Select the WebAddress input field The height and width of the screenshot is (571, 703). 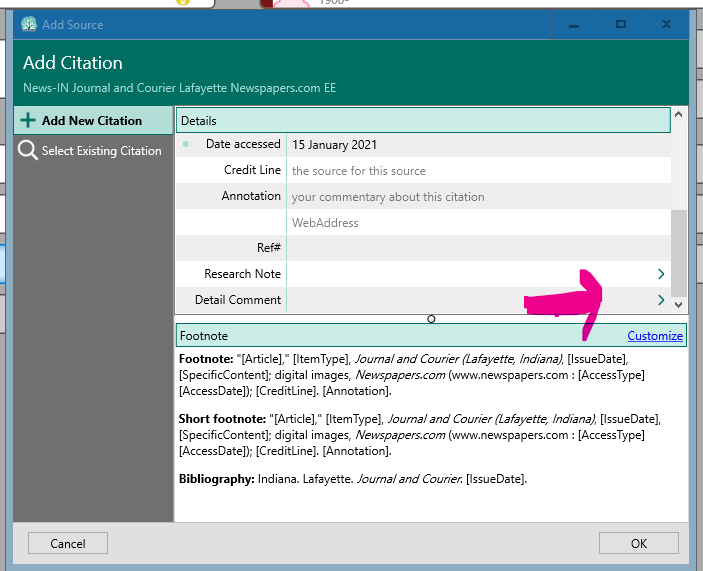coord(478,223)
